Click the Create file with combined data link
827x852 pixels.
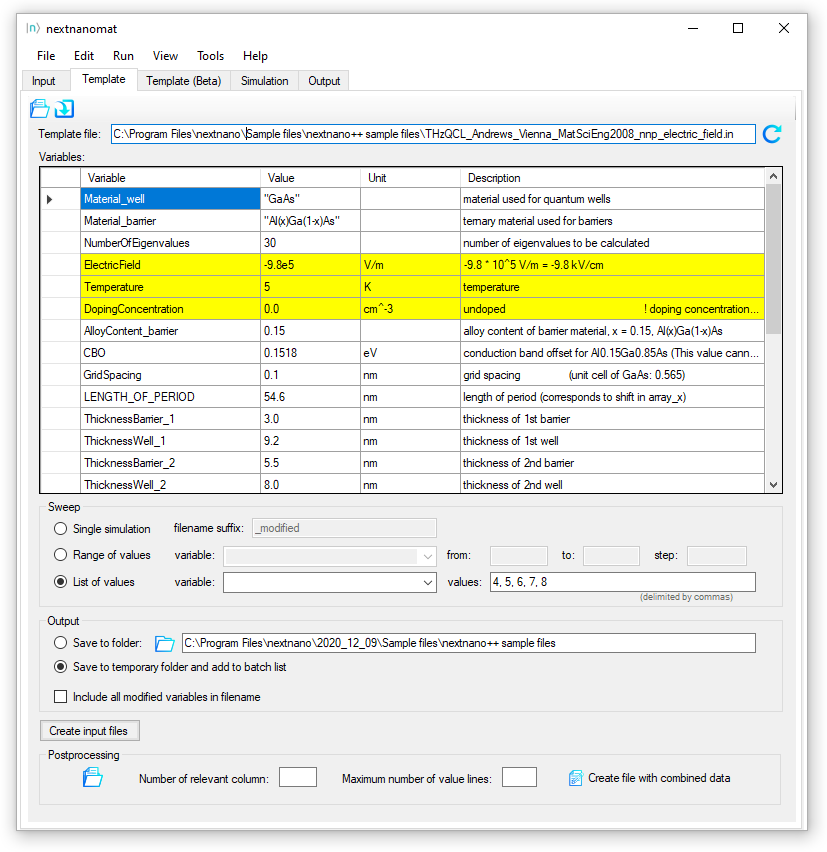coord(658,778)
